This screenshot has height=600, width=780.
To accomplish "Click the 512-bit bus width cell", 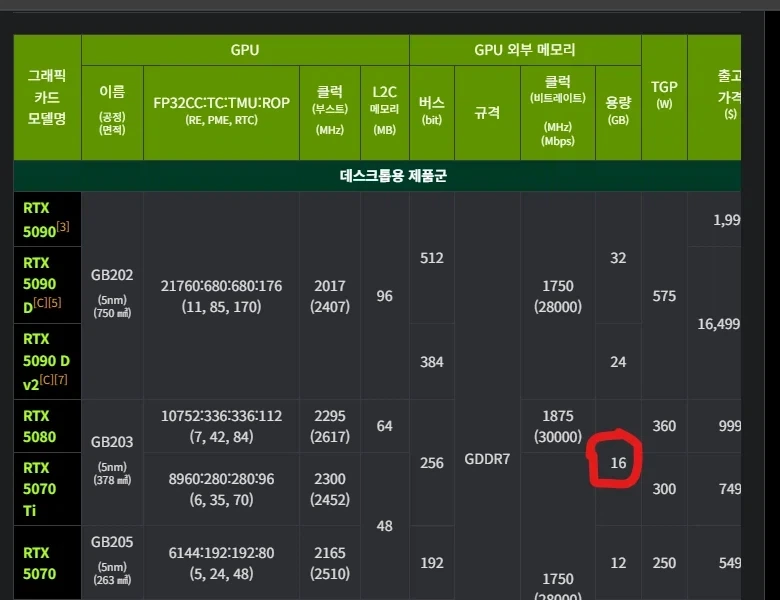I will 432,258.
